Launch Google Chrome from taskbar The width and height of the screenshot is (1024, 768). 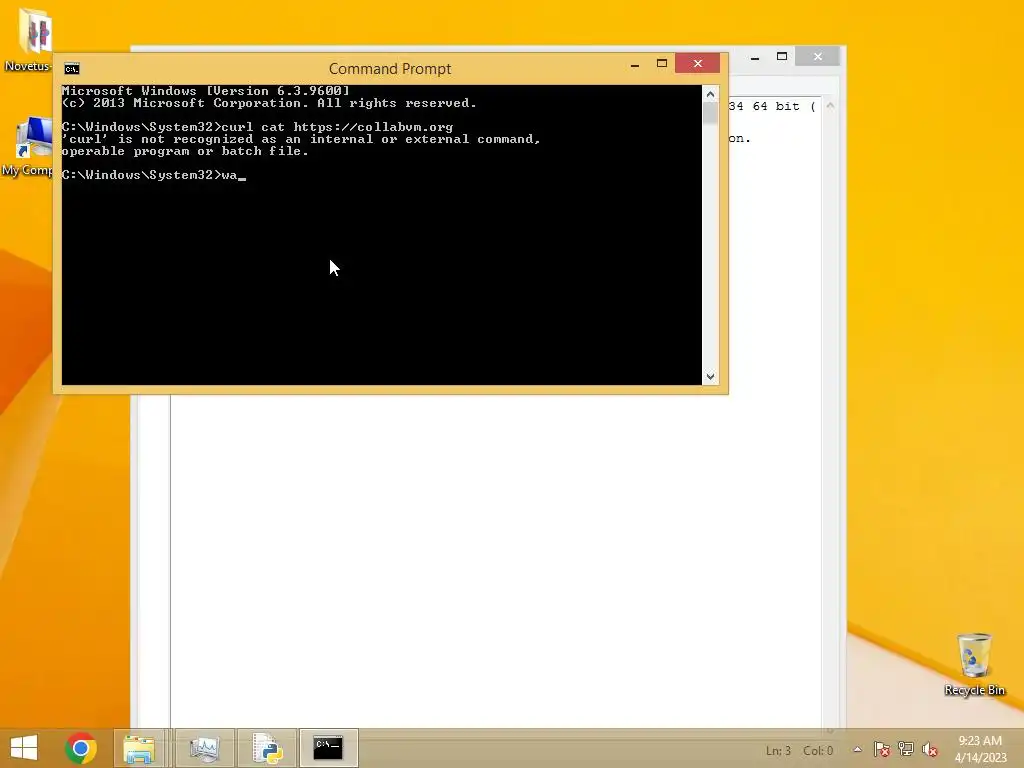point(81,748)
